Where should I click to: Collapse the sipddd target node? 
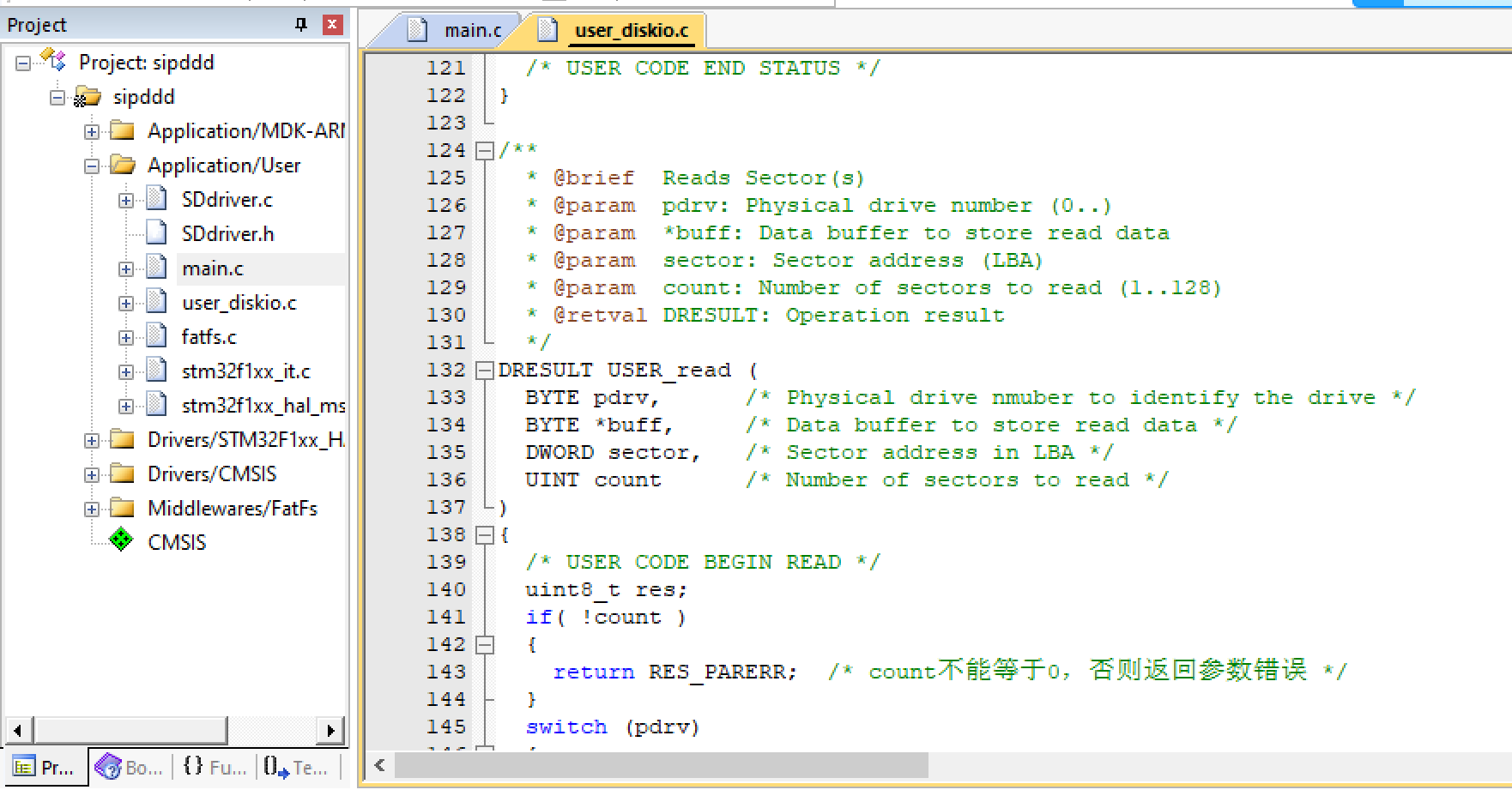(57, 97)
